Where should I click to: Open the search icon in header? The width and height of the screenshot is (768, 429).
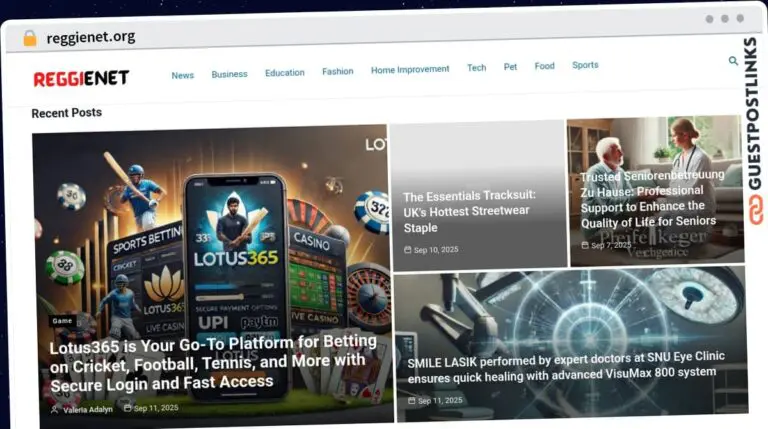click(733, 61)
